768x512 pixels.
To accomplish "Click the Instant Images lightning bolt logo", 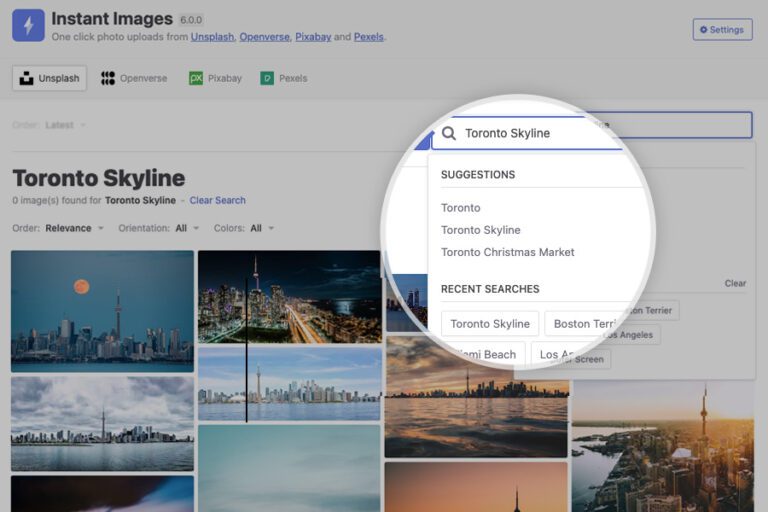I will pyautogui.click(x=28, y=26).
